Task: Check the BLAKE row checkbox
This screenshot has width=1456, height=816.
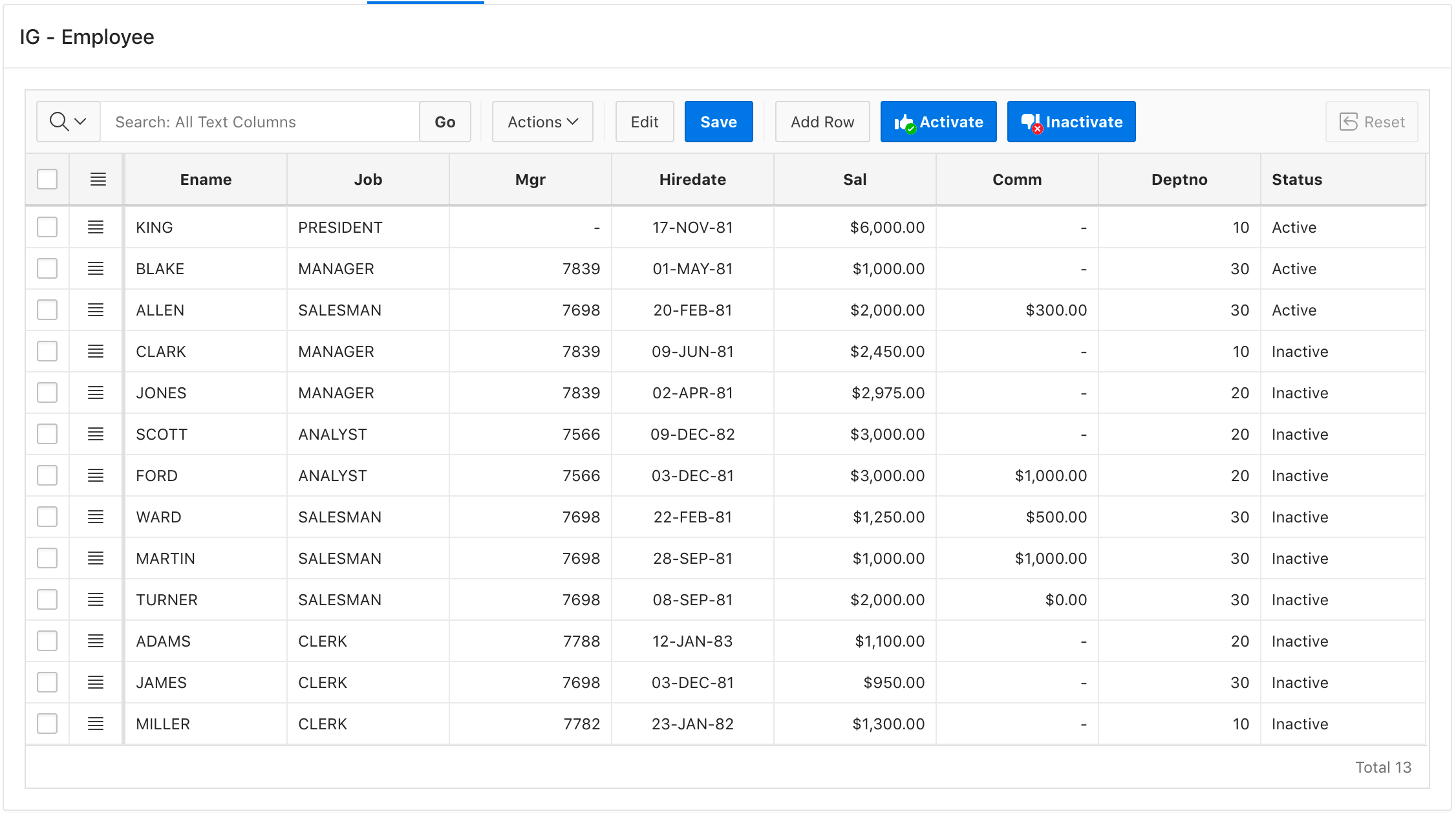Action: pos(47,268)
